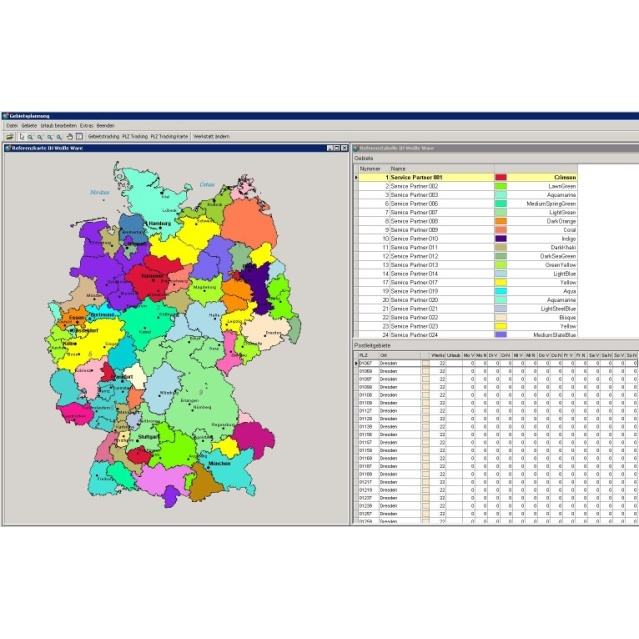Click the Indigo color swatch
Viewport: 639px width, 639px height.
point(500,239)
